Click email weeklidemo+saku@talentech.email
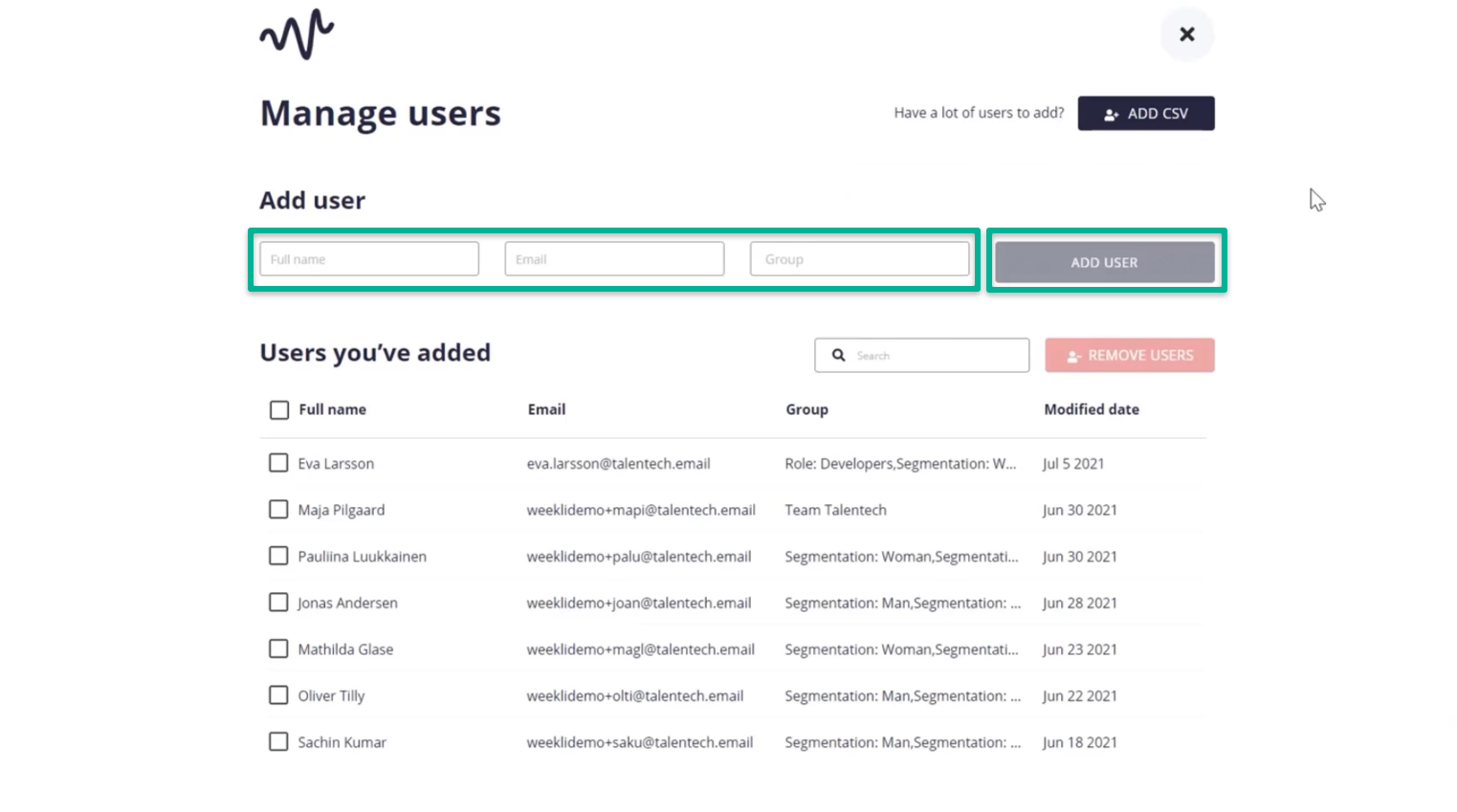Screen dimensions: 1457x812 [640, 742]
